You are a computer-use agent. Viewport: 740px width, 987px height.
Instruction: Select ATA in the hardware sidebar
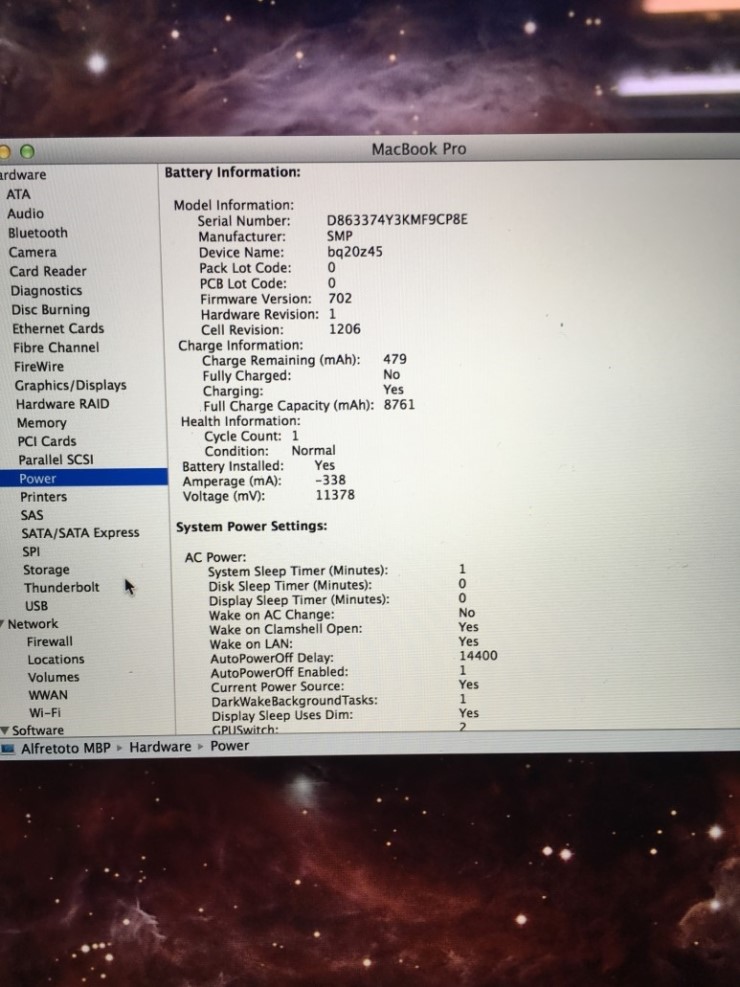click(x=18, y=195)
